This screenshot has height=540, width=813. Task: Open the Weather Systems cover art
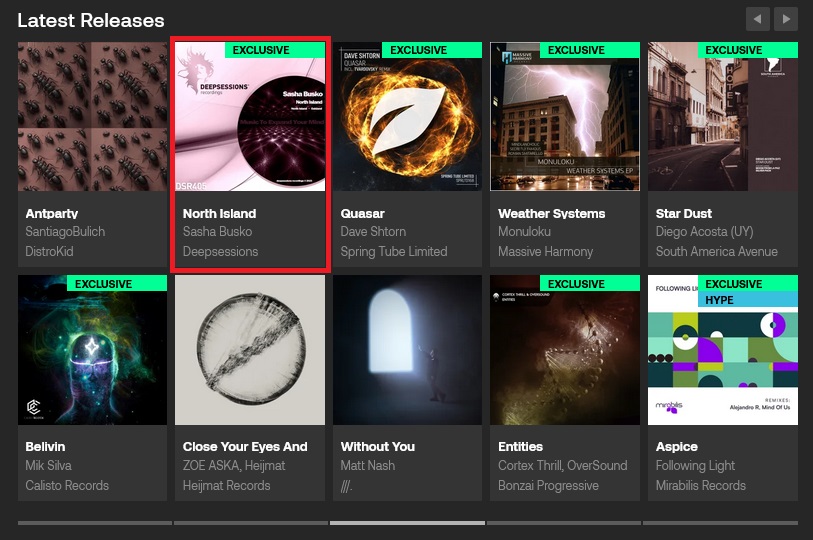pyautogui.click(x=565, y=117)
